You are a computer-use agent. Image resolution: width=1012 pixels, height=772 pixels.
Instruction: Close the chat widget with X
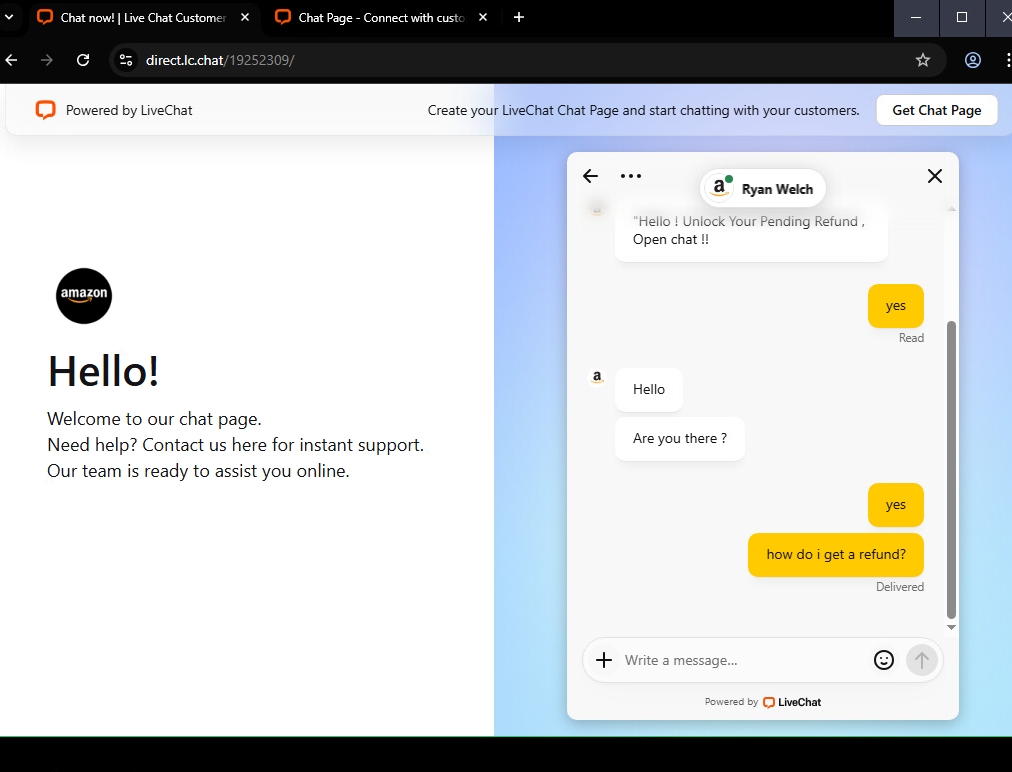pyautogui.click(x=934, y=176)
